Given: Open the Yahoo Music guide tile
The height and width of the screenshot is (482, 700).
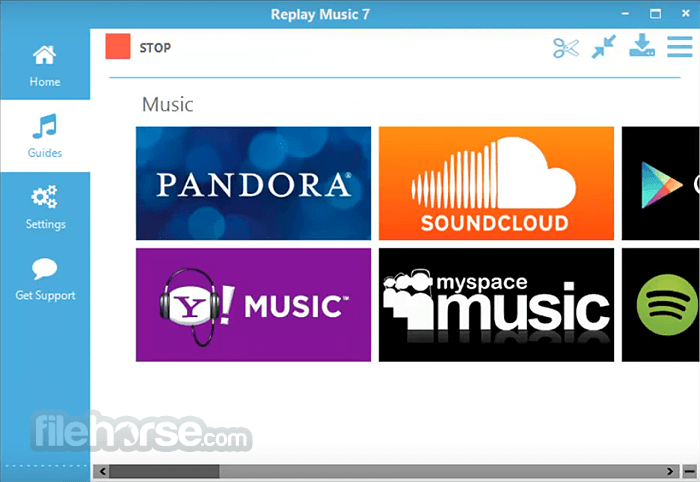Looking at the screenshot, I should click(x=254, y=305).
